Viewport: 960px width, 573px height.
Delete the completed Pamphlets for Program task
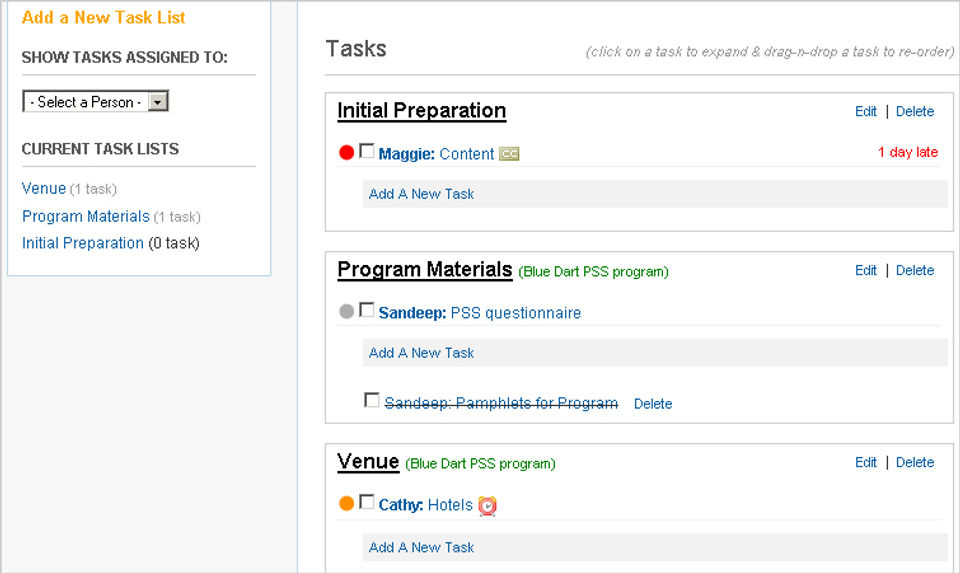[x=653, y=404]
